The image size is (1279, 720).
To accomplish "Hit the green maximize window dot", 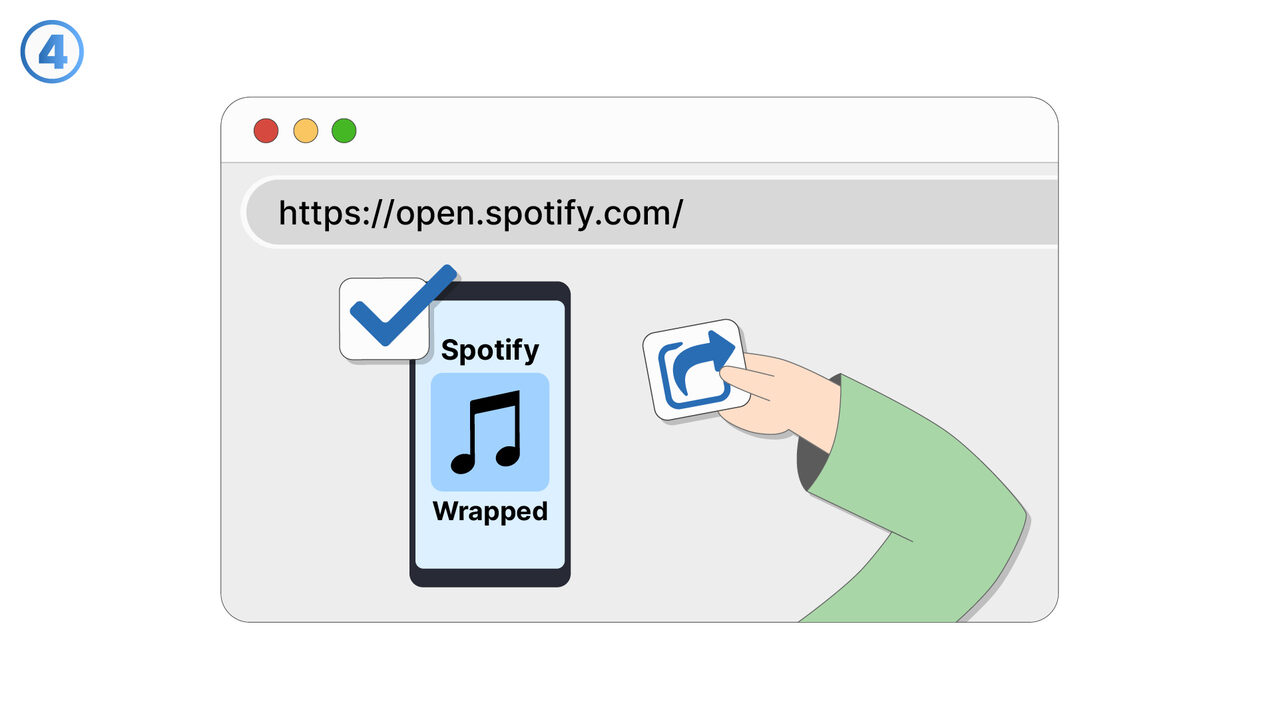I will pyautogui.click(x=344, y=131).
